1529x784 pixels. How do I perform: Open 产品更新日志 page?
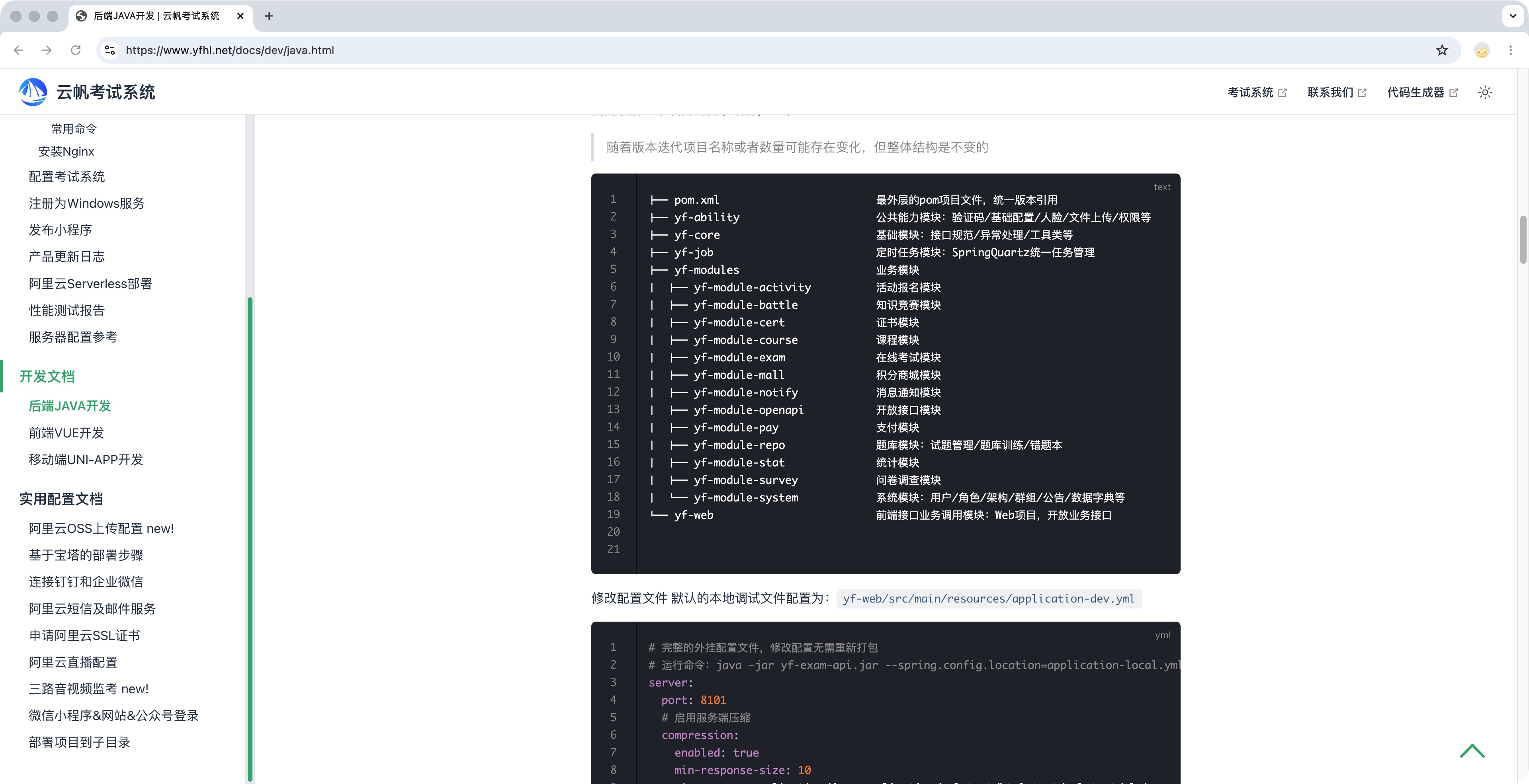pos(66,257)
